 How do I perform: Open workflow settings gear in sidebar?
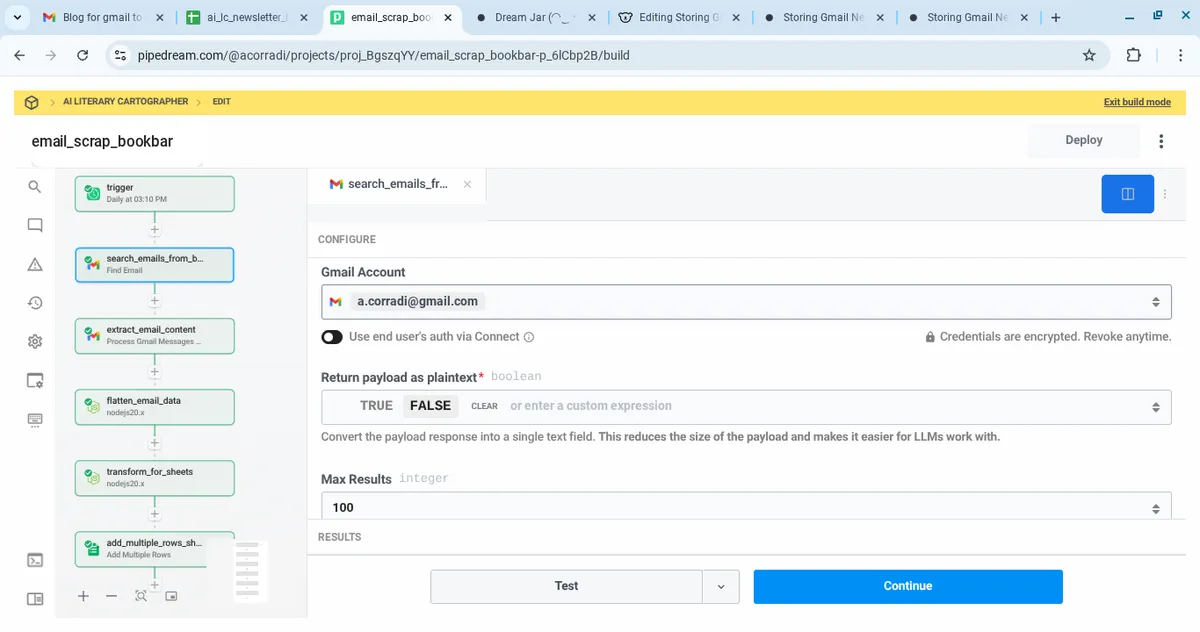tap(35, 342)
